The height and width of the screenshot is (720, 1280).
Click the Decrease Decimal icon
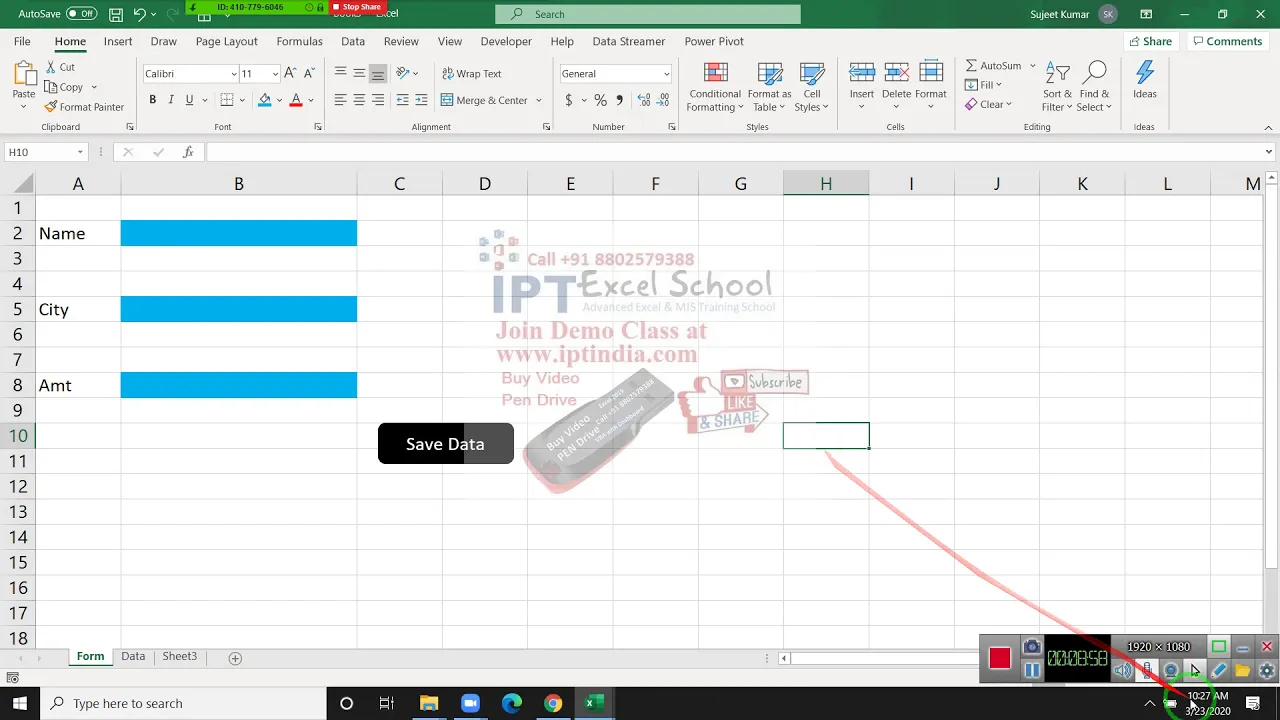[664, 100]
